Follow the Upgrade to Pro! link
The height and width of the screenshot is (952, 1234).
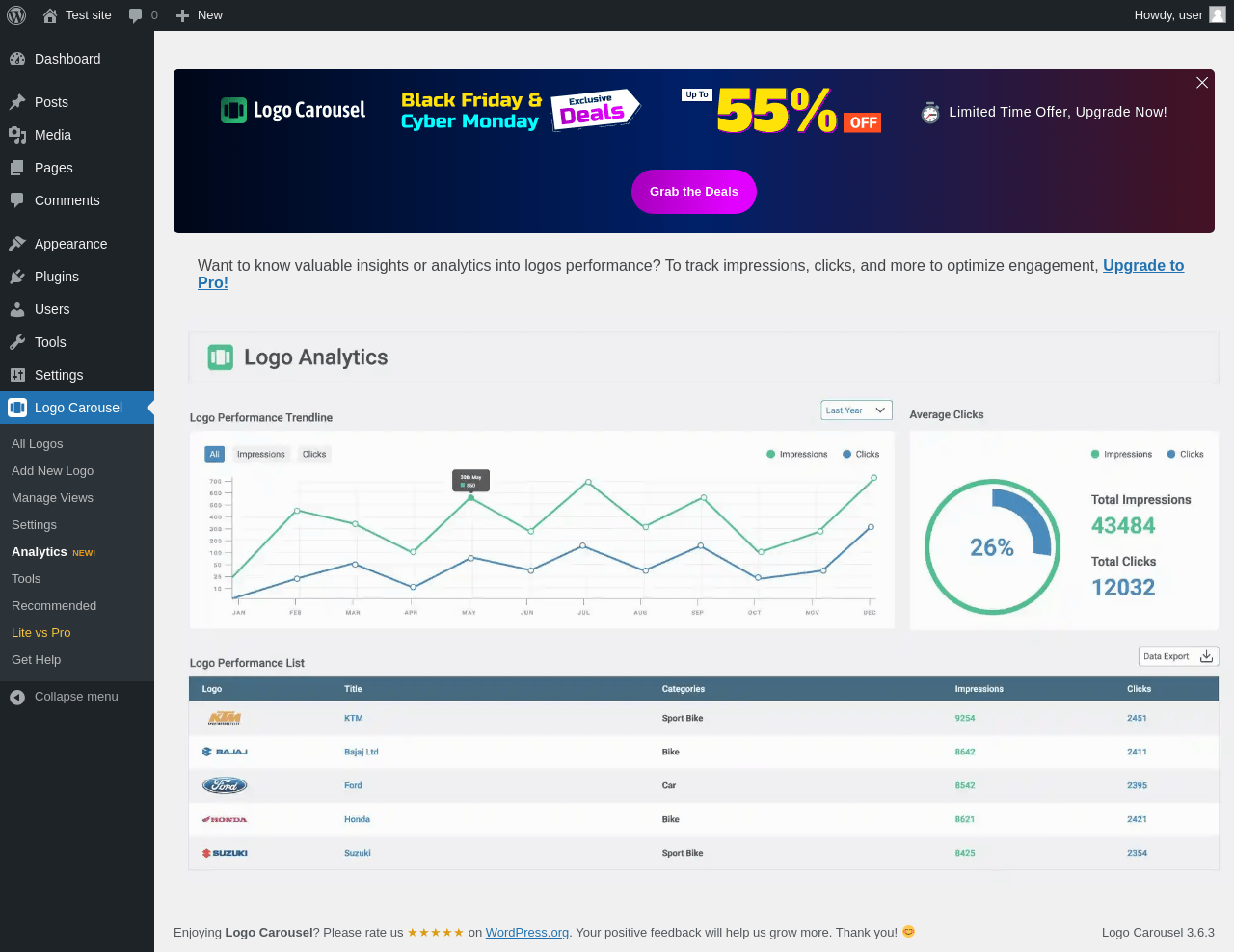(x=1143, y=266)
